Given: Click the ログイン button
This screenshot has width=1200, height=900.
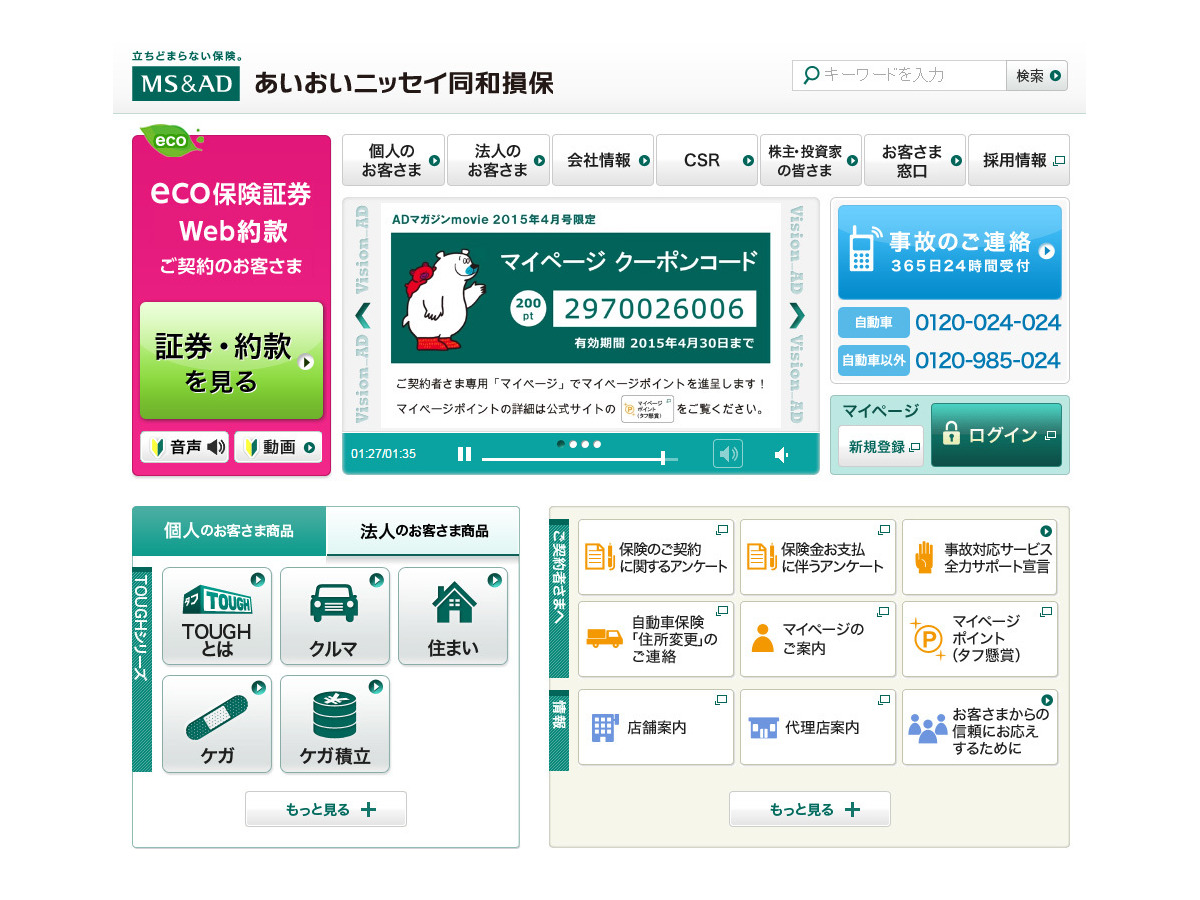Looking at the screenshot, I should pos(995,435).
